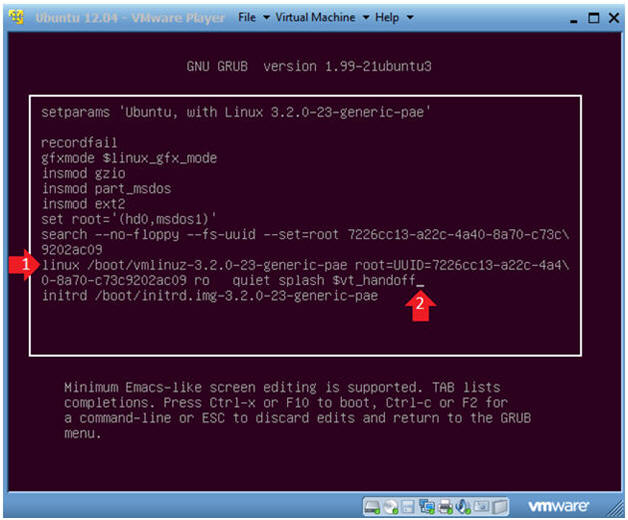Click the sound card status icon
Viewport: 628px width, 520px height.
[x=463, y=507]
